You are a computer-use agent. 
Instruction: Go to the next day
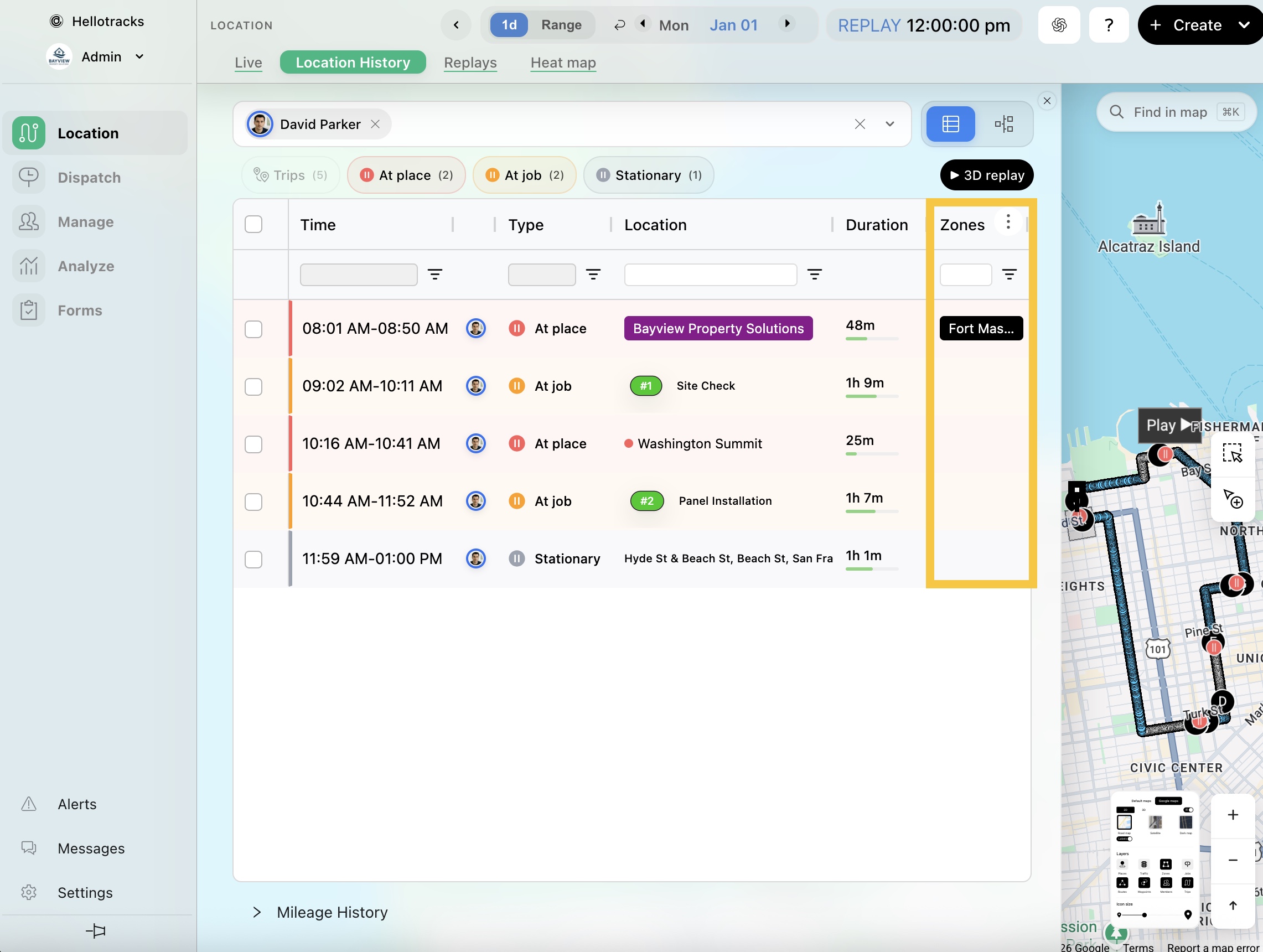(x=788, y=24)
